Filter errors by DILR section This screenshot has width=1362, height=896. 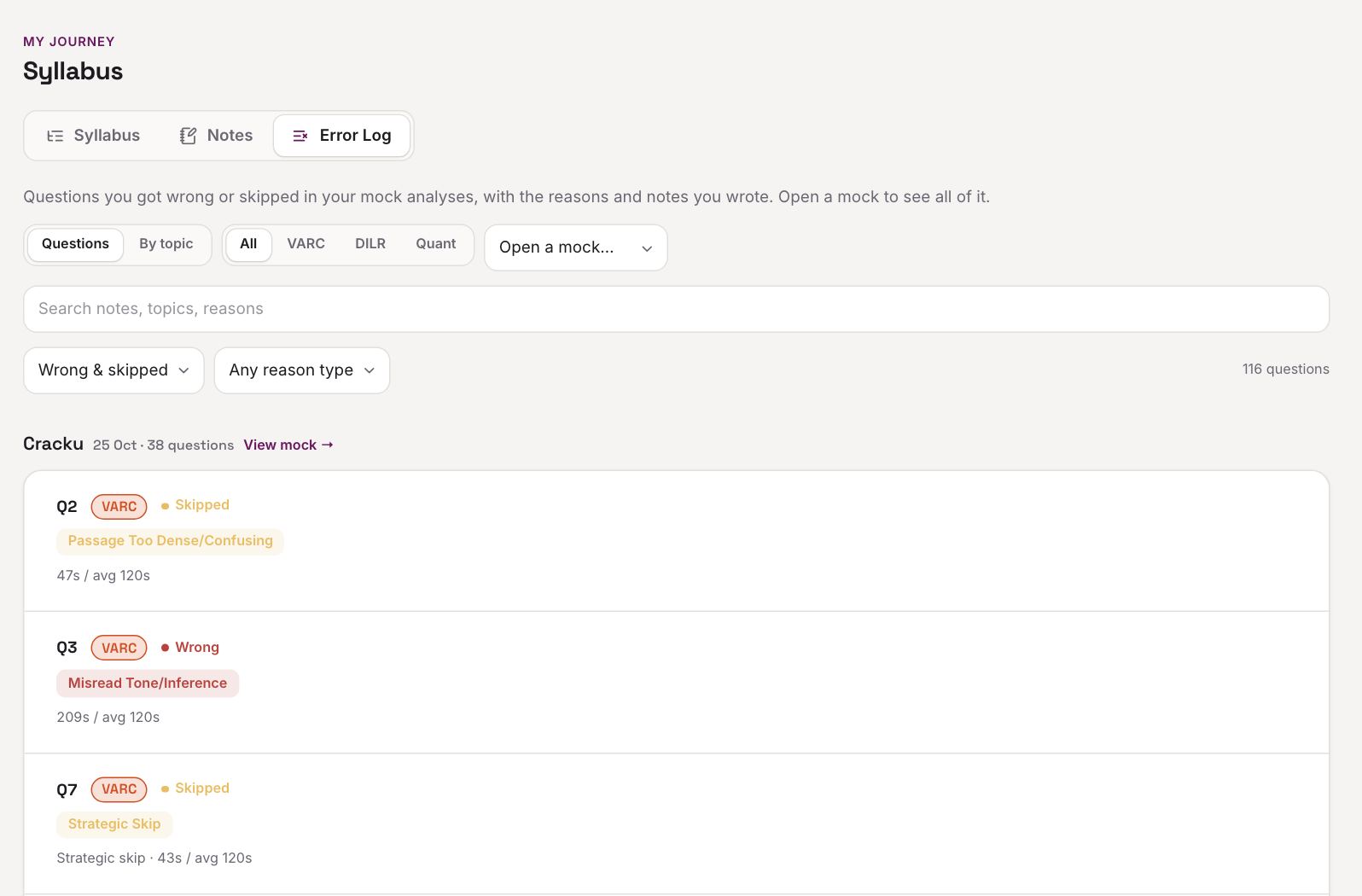click(x=370, y=244)
